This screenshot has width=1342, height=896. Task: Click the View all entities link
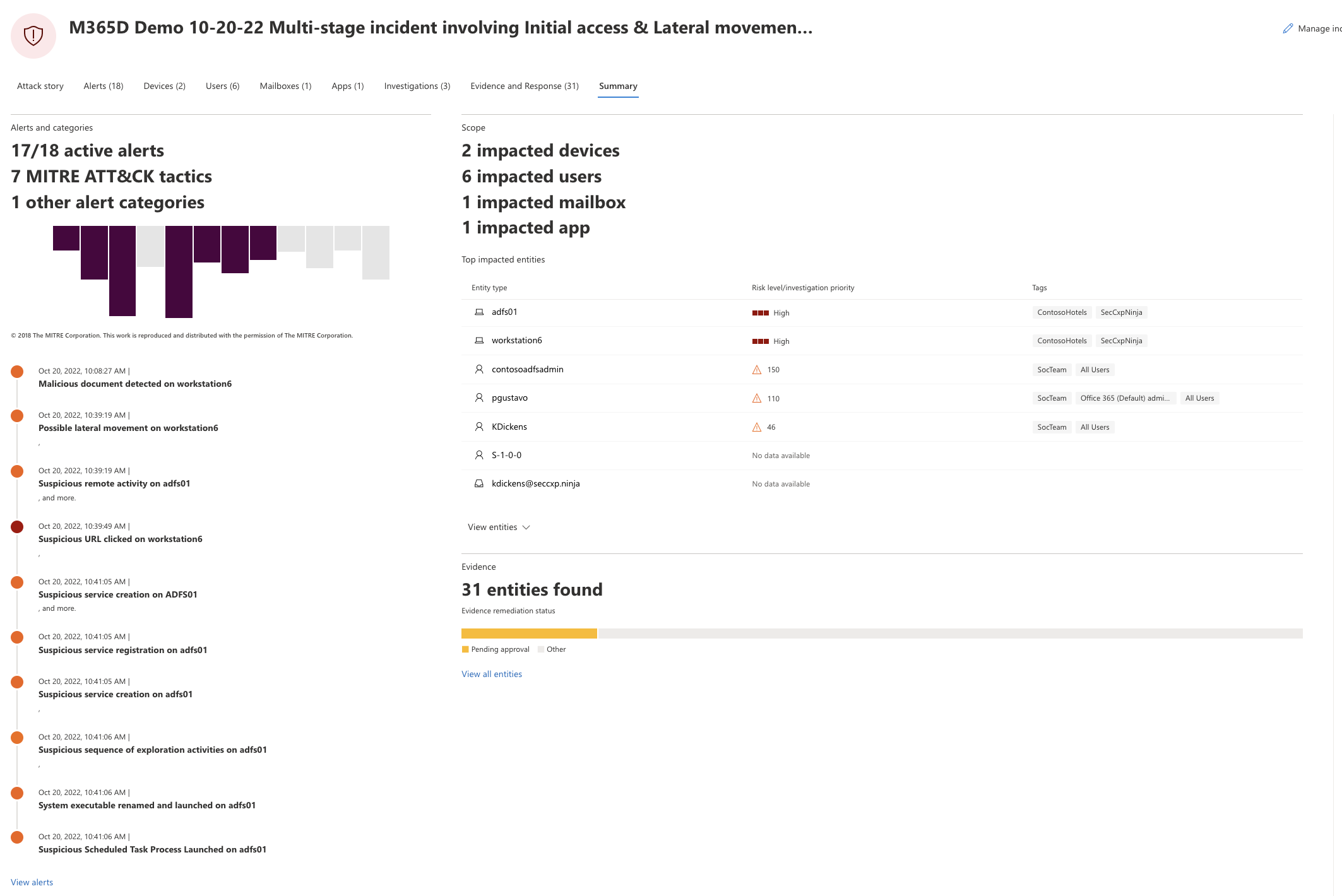tap(492, 674)
